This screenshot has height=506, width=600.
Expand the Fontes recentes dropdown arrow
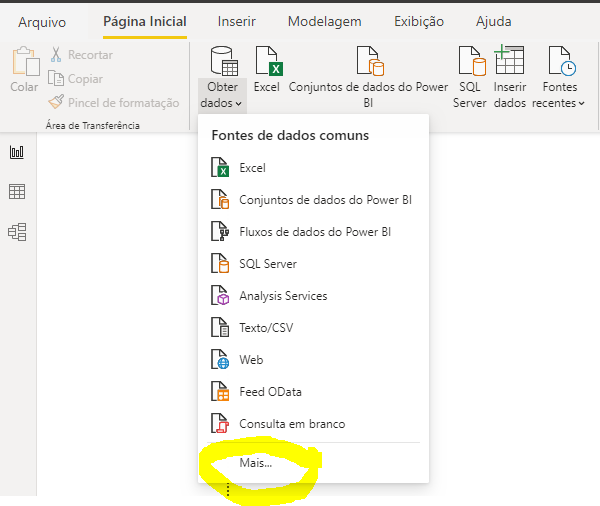click(582, 104)
